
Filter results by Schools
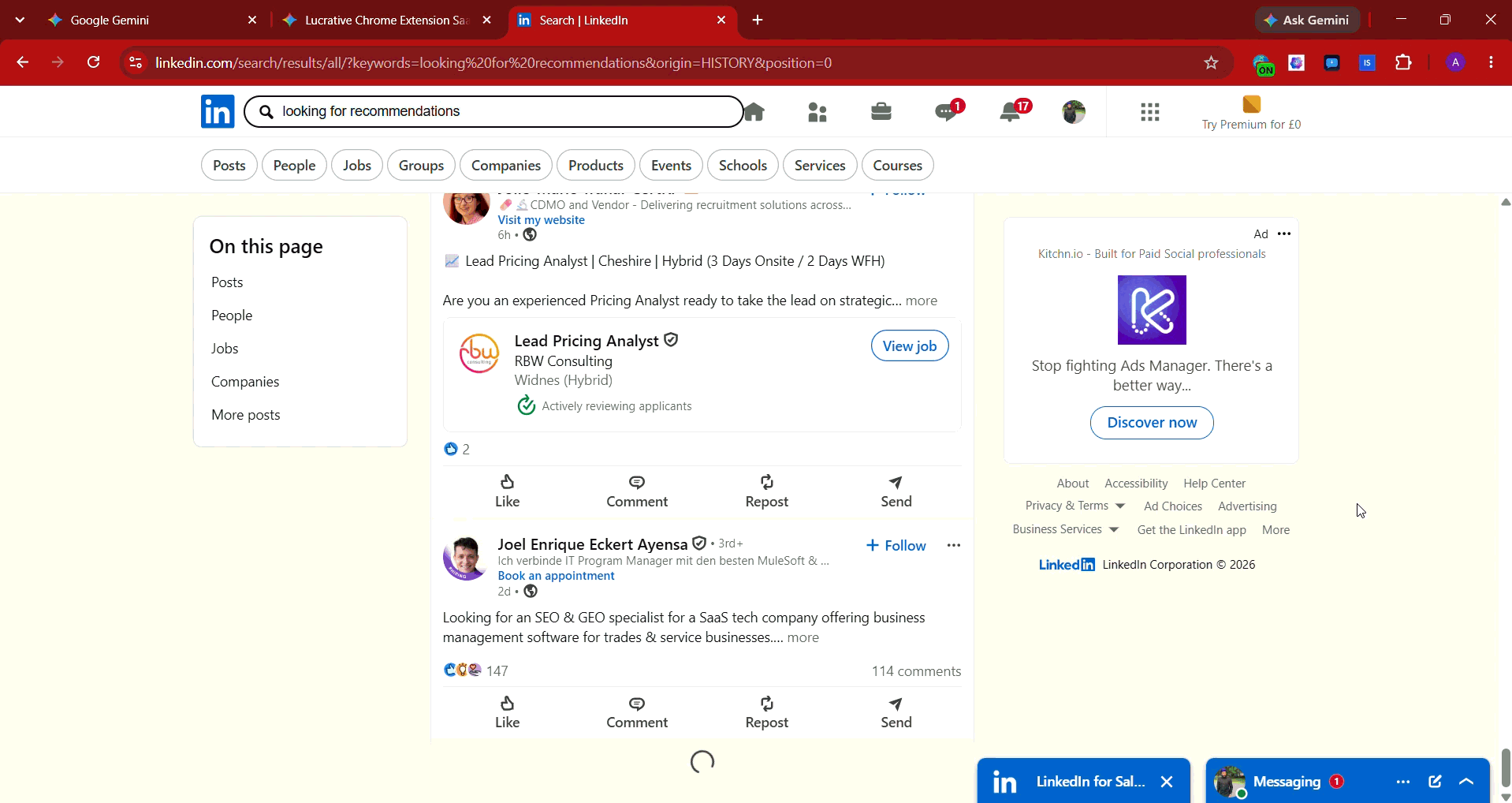743,165
